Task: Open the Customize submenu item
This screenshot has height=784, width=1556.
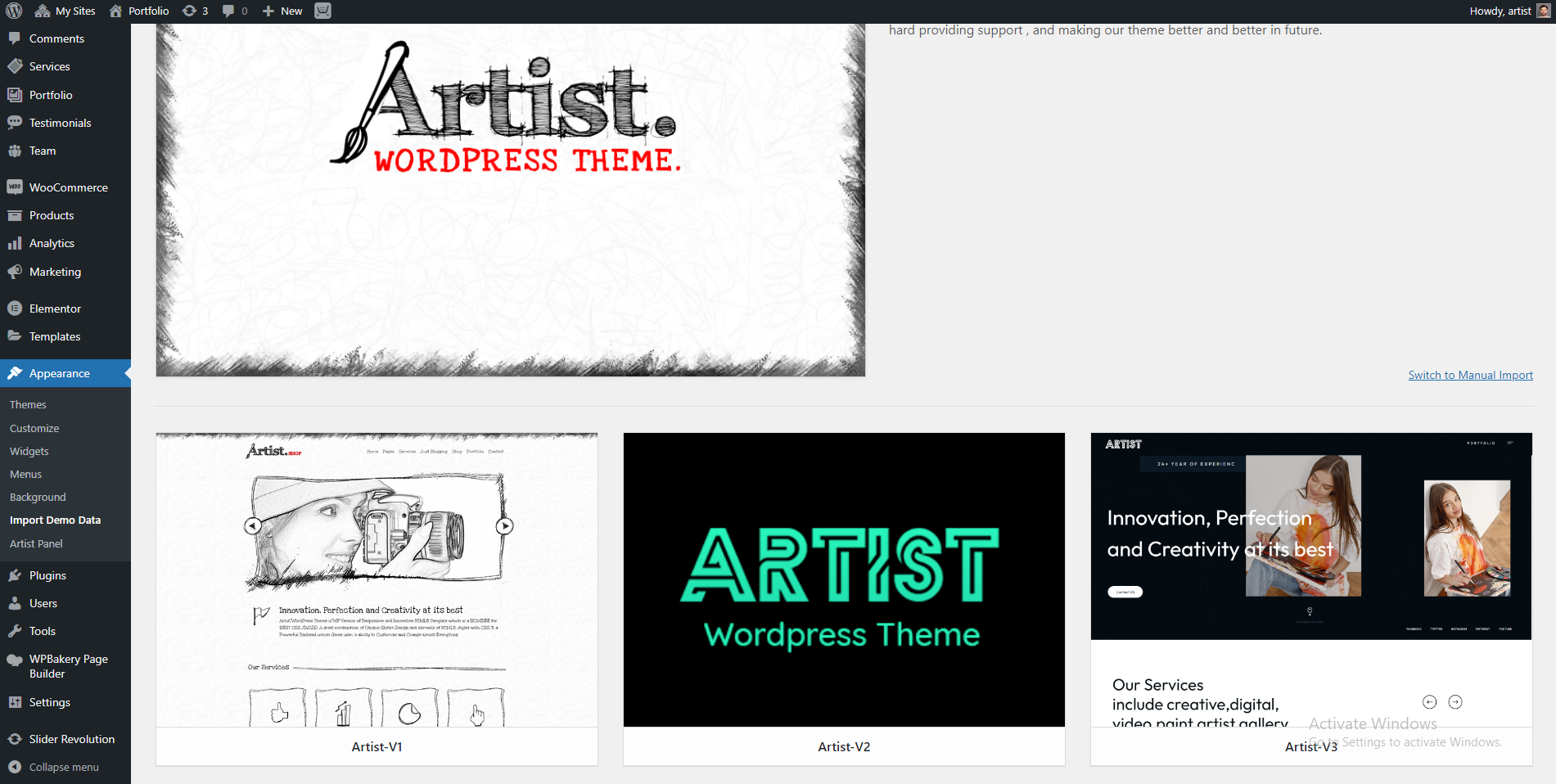Action: pyautogui.click(x=34, y=428)
